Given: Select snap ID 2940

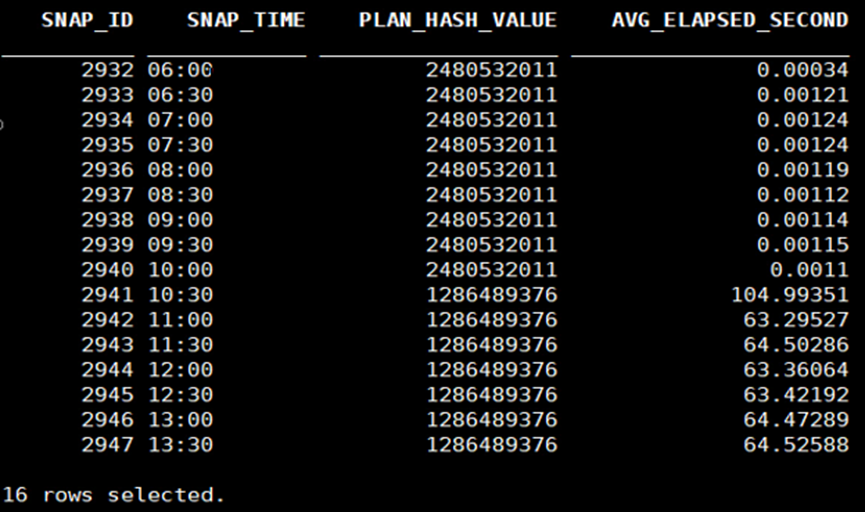Looking at the screenshot, I should tap(108, 270).
